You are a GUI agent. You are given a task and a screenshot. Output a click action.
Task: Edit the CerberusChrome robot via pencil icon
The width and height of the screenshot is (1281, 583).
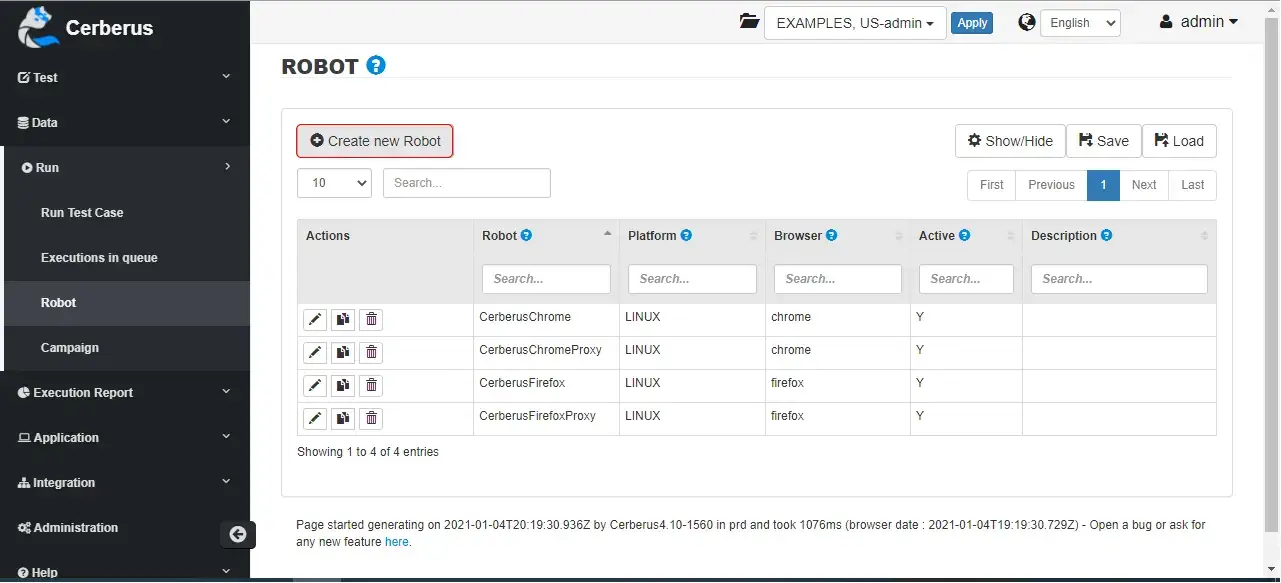(315, 320)
